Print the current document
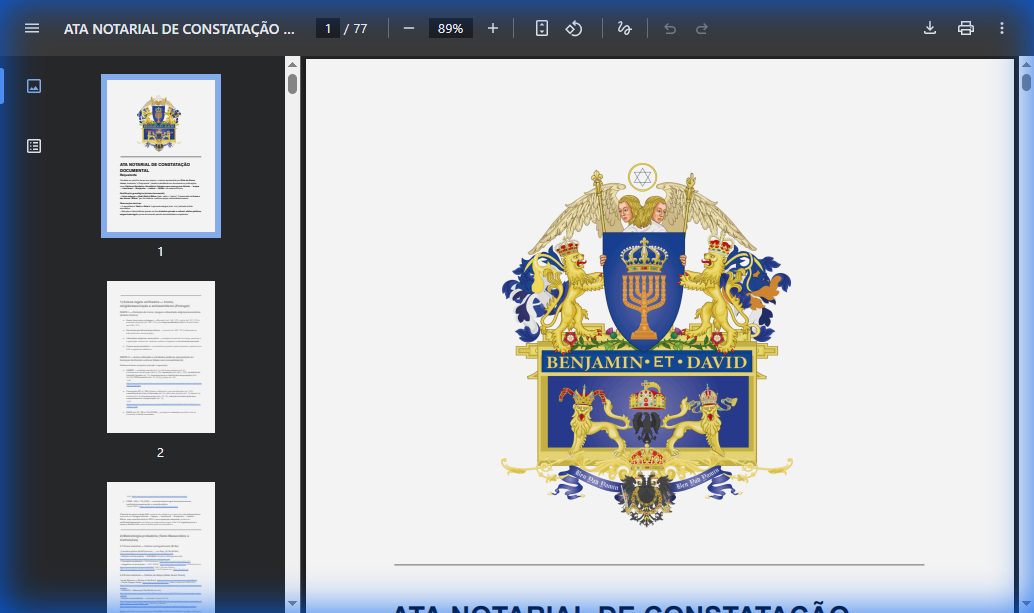The height and width of the screenshot is (613, 1034). pos(965,28)
